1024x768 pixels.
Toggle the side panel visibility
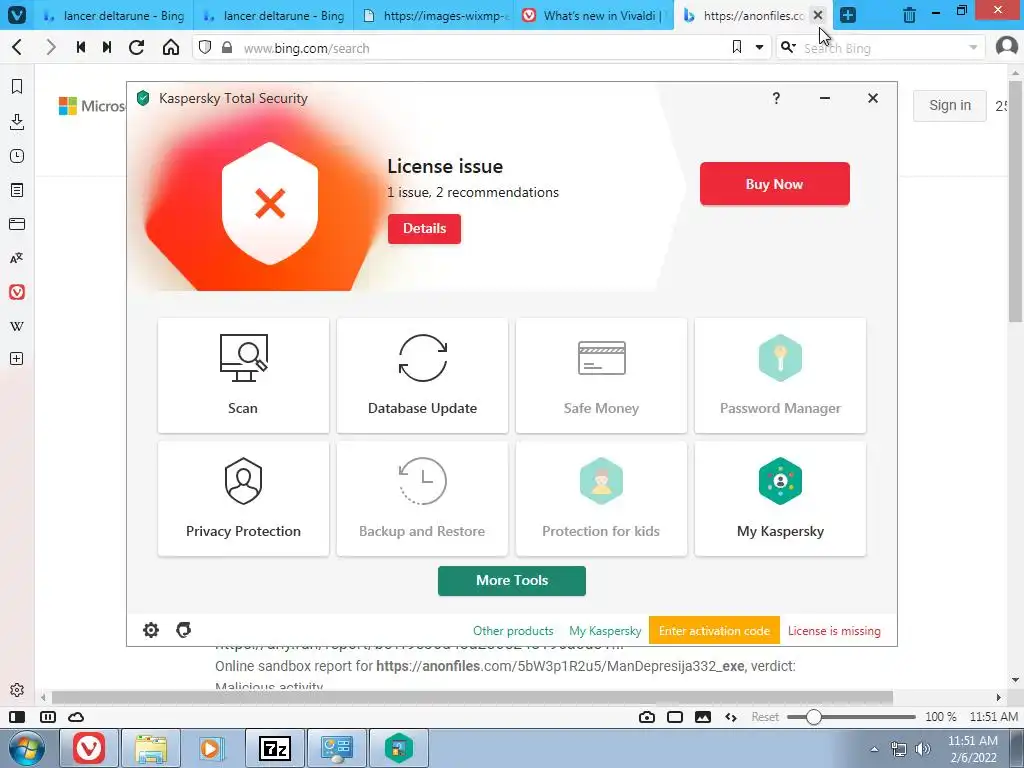(x=17, y=717)
